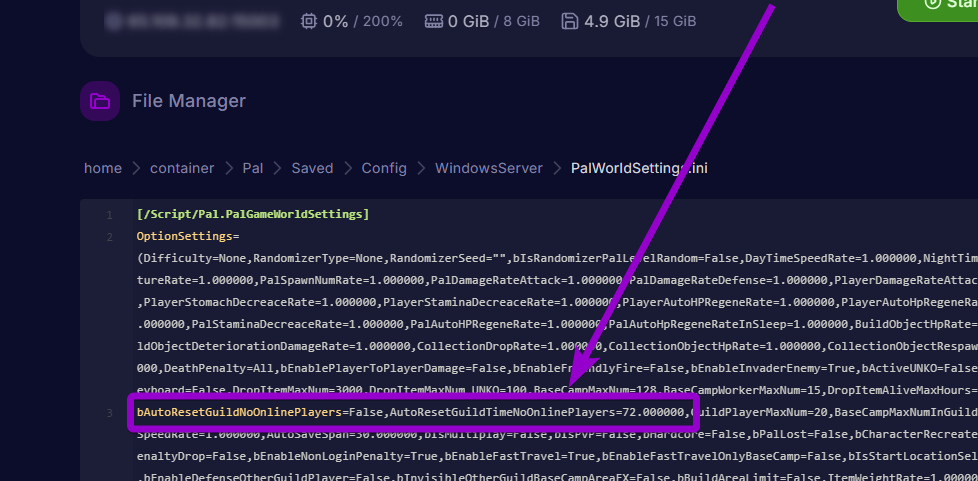Screen dimensions: 978x481
Task: Open the home breadcrumb folder
Action: tap(103, 168)
